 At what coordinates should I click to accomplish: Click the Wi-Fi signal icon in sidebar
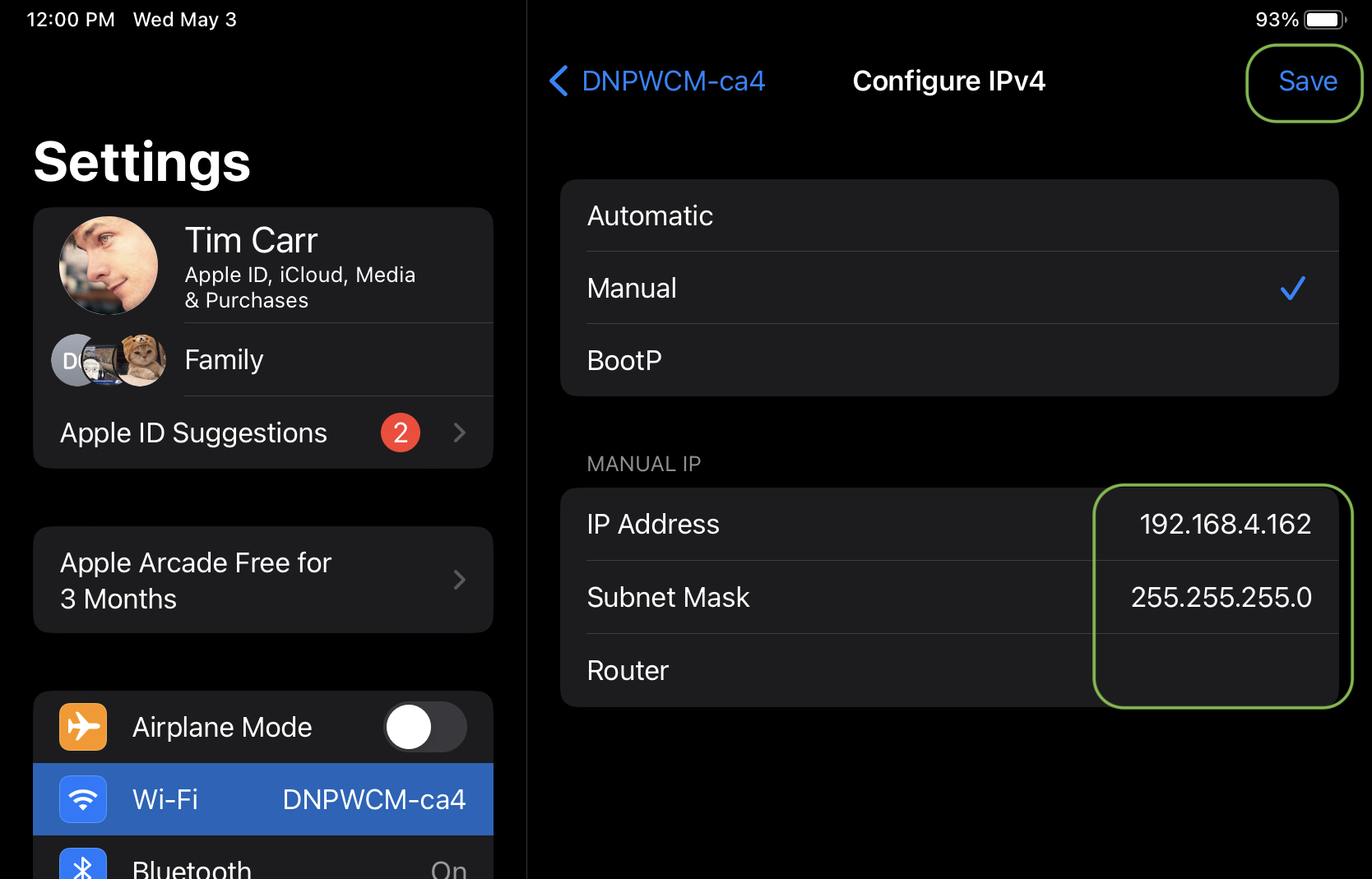click(x=82, y=798)
